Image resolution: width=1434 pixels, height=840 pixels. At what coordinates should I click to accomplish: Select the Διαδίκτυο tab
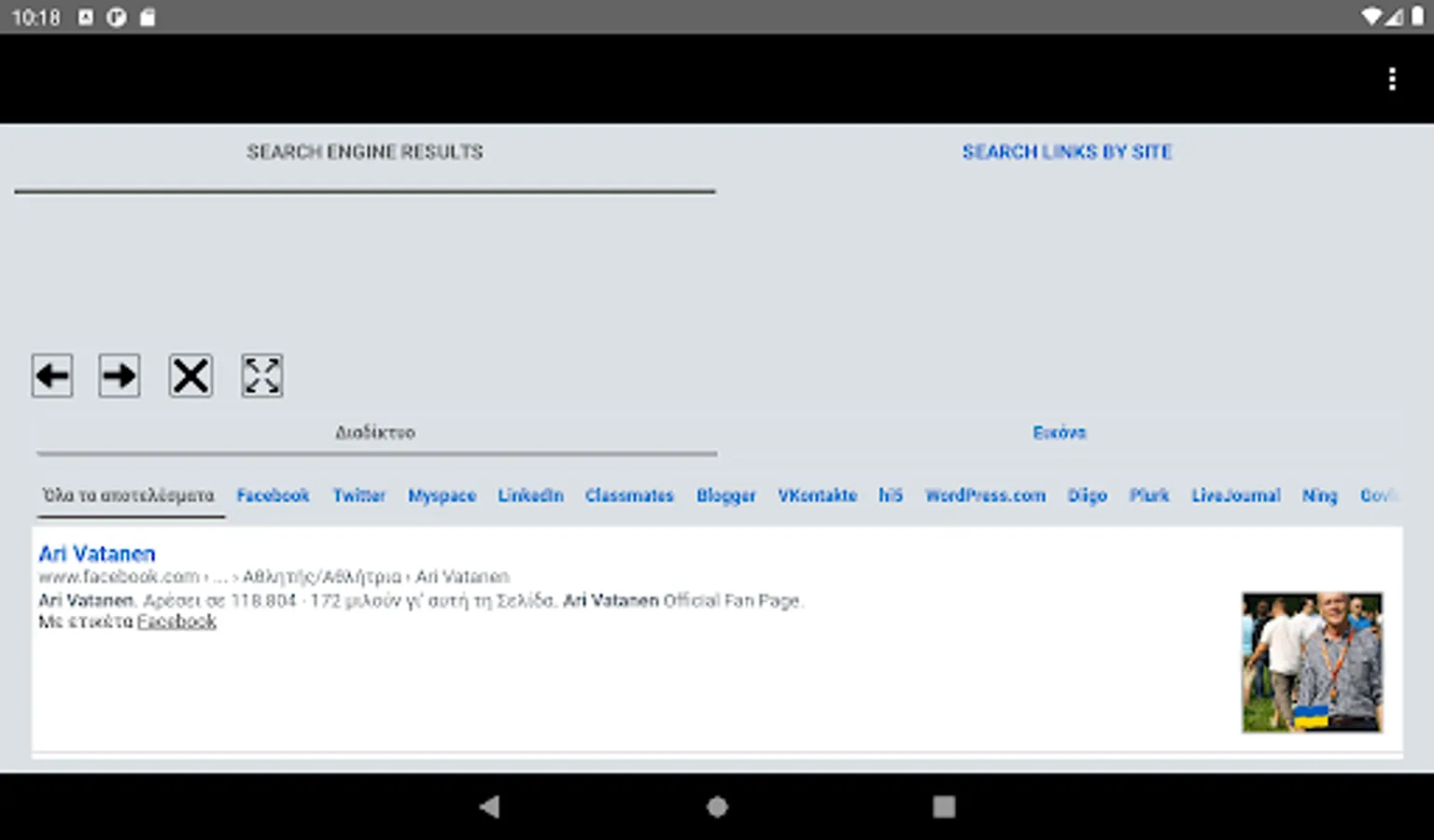[376, 433]
